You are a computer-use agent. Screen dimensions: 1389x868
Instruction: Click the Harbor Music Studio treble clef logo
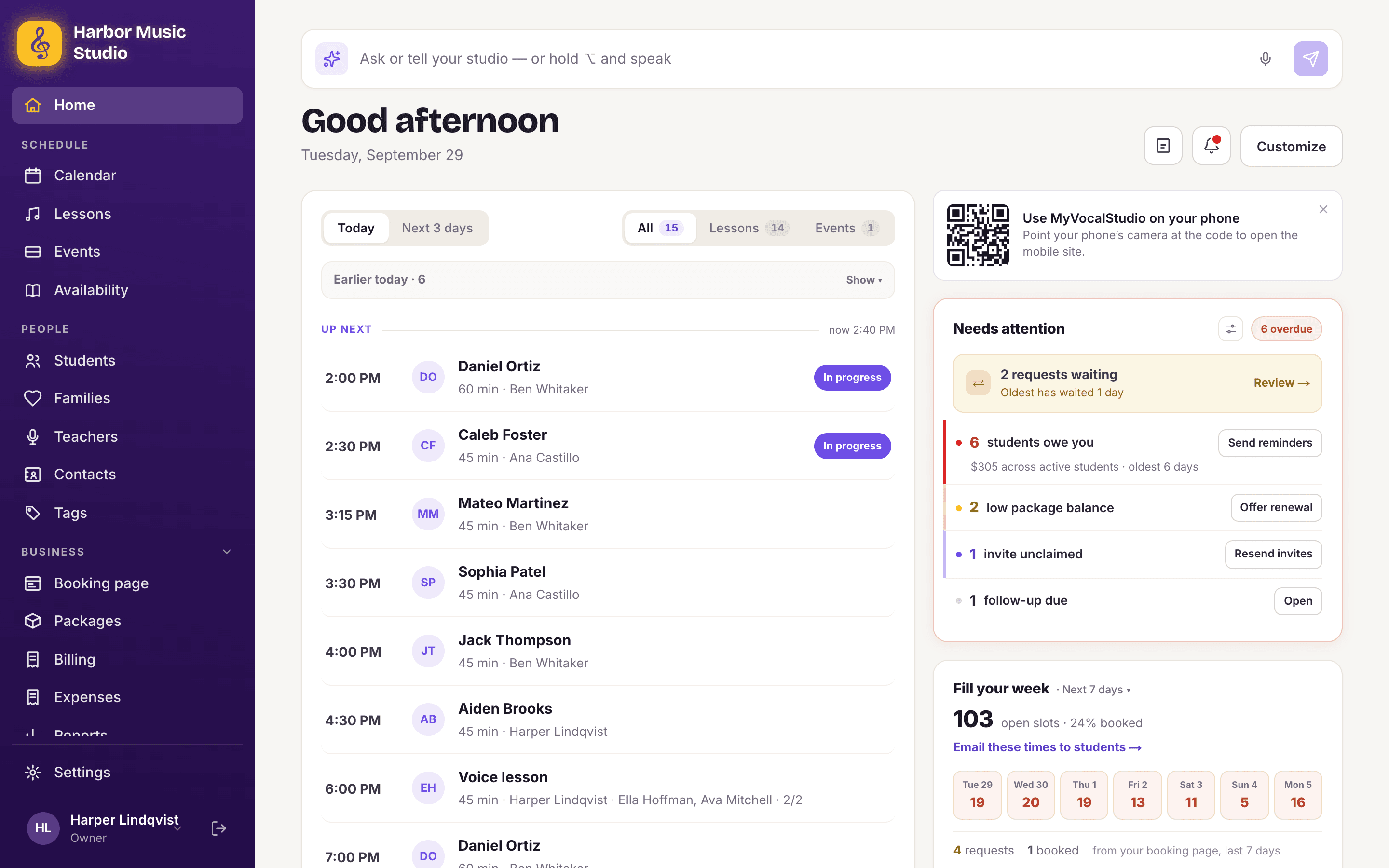coord(40,43)
